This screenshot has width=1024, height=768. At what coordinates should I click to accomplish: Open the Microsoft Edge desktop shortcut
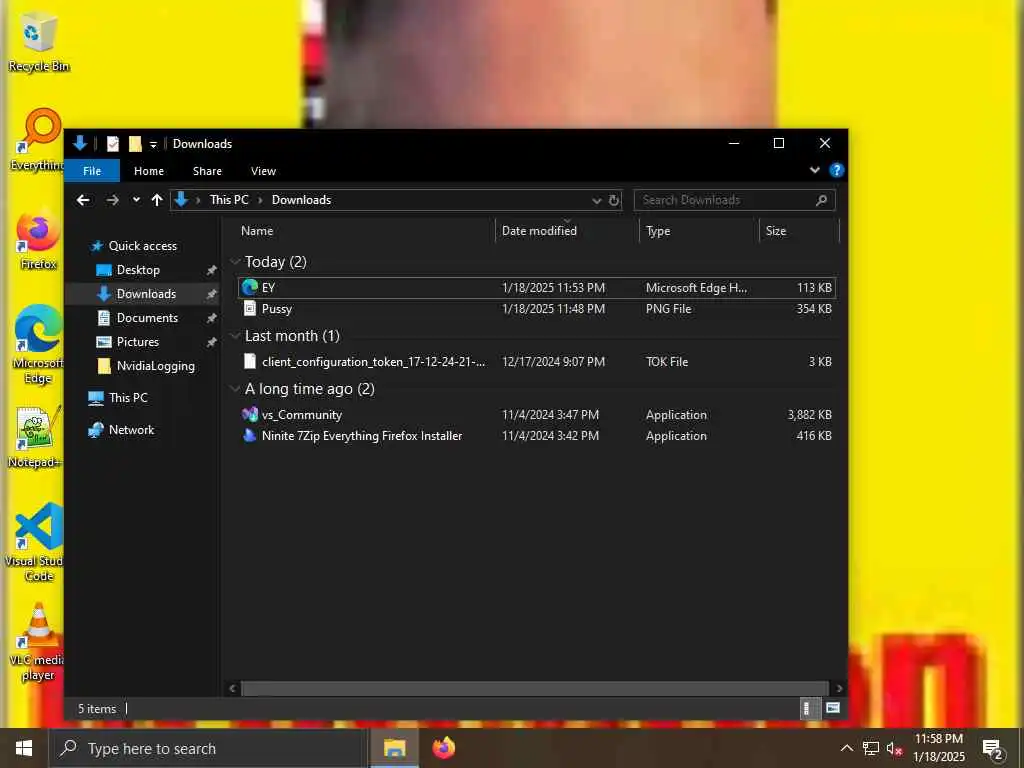point(38,345)
